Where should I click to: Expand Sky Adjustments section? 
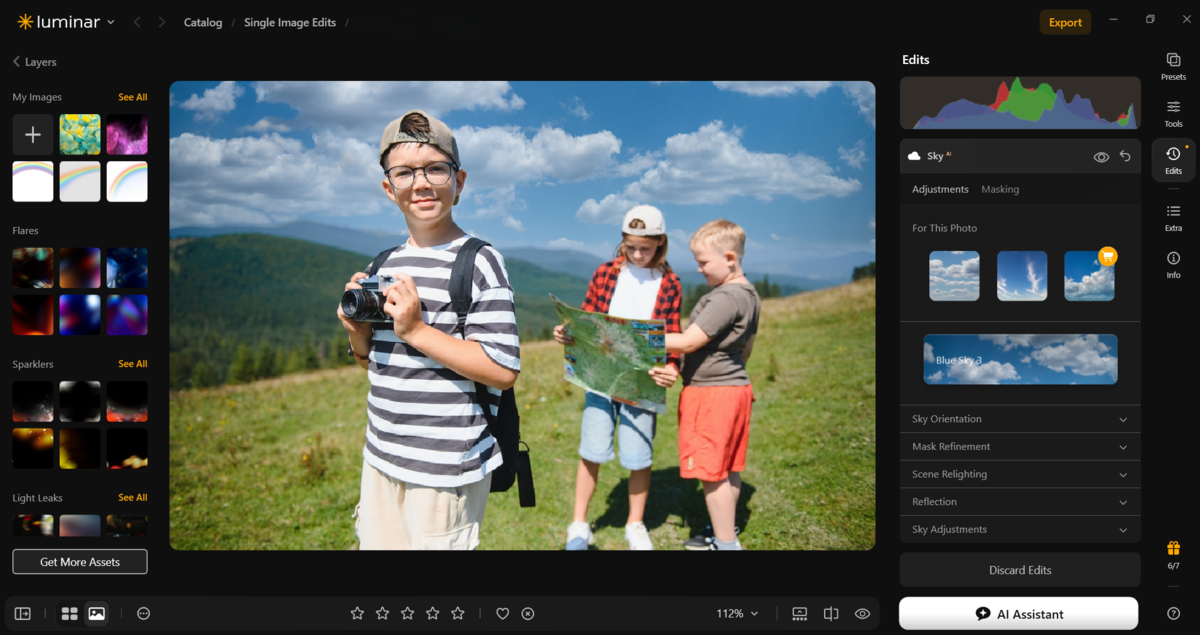(x=1020, y=529)
